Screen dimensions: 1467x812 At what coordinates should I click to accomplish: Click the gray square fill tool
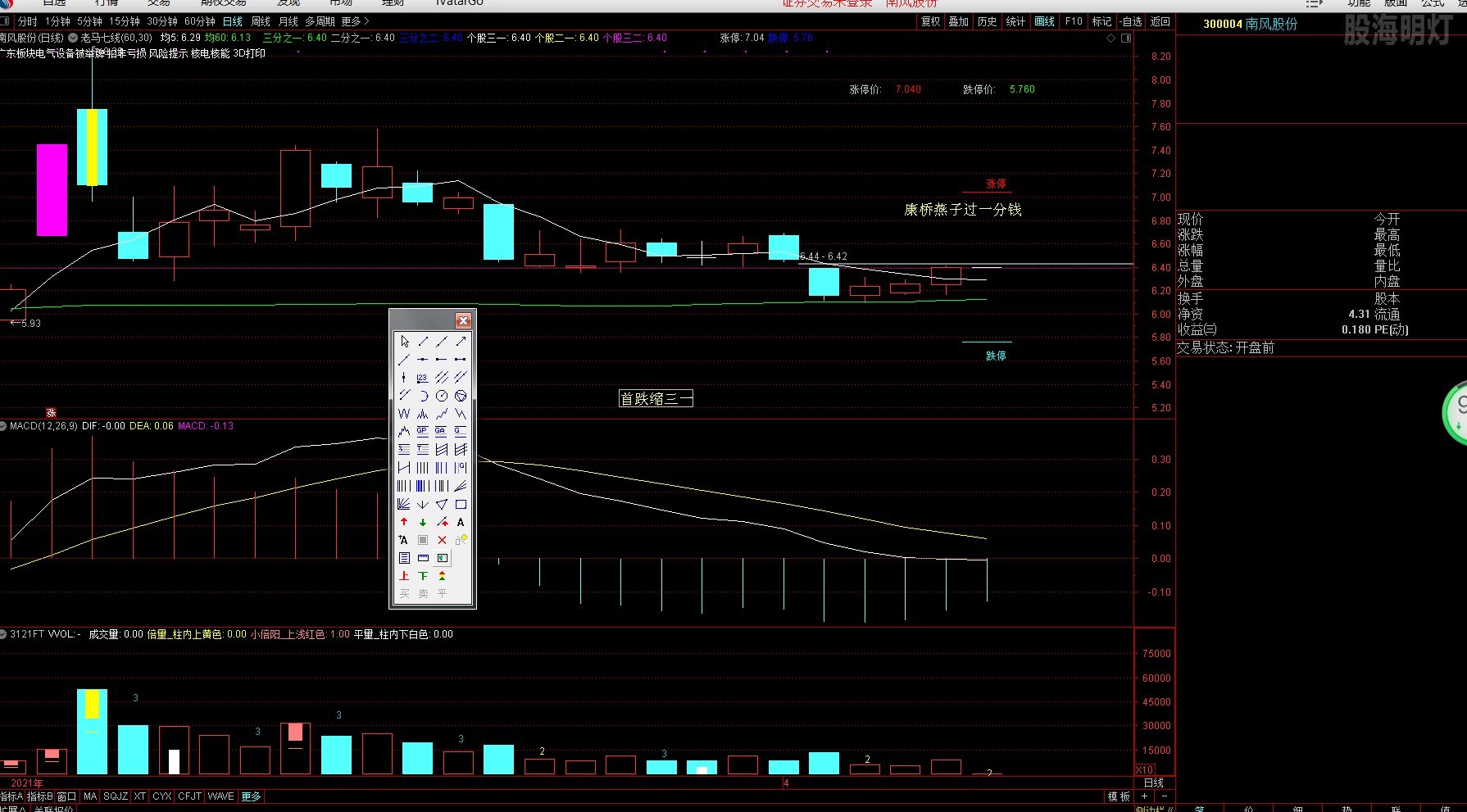tap(423, 540)
